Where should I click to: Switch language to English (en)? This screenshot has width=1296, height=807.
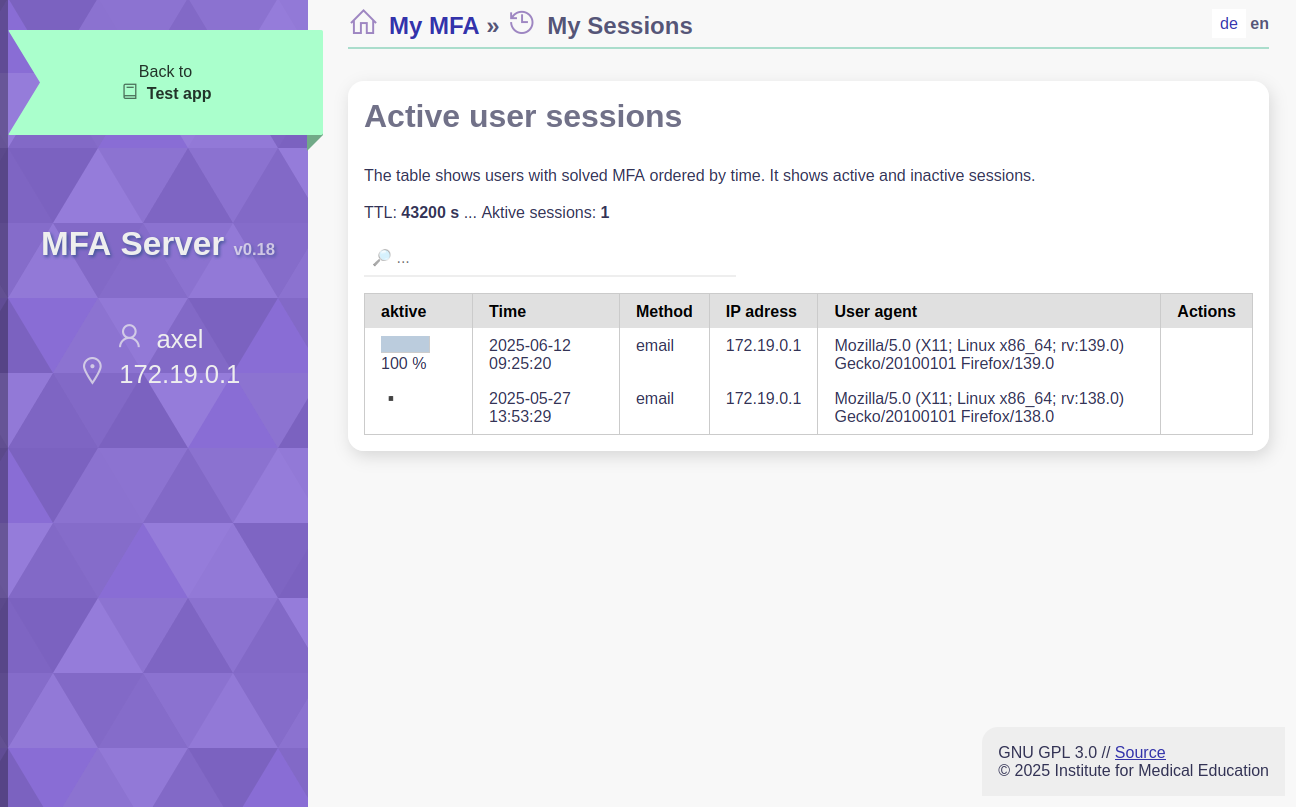[x=1259, y=24]
